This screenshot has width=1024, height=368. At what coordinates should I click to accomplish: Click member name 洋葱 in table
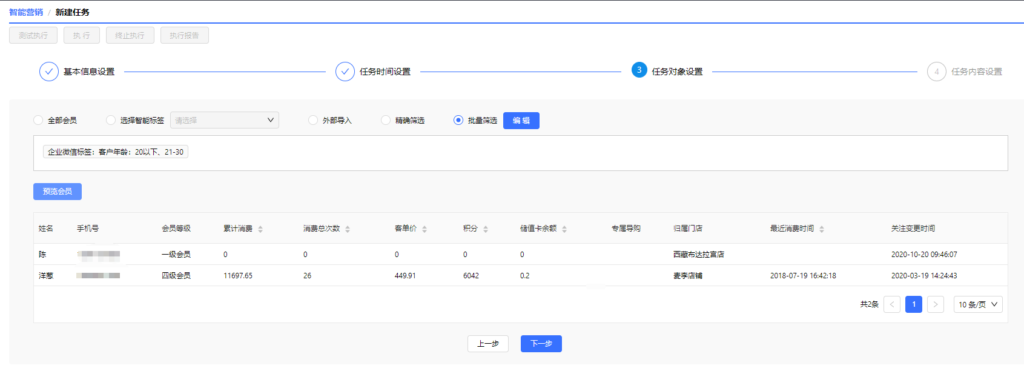pos(46,276)
